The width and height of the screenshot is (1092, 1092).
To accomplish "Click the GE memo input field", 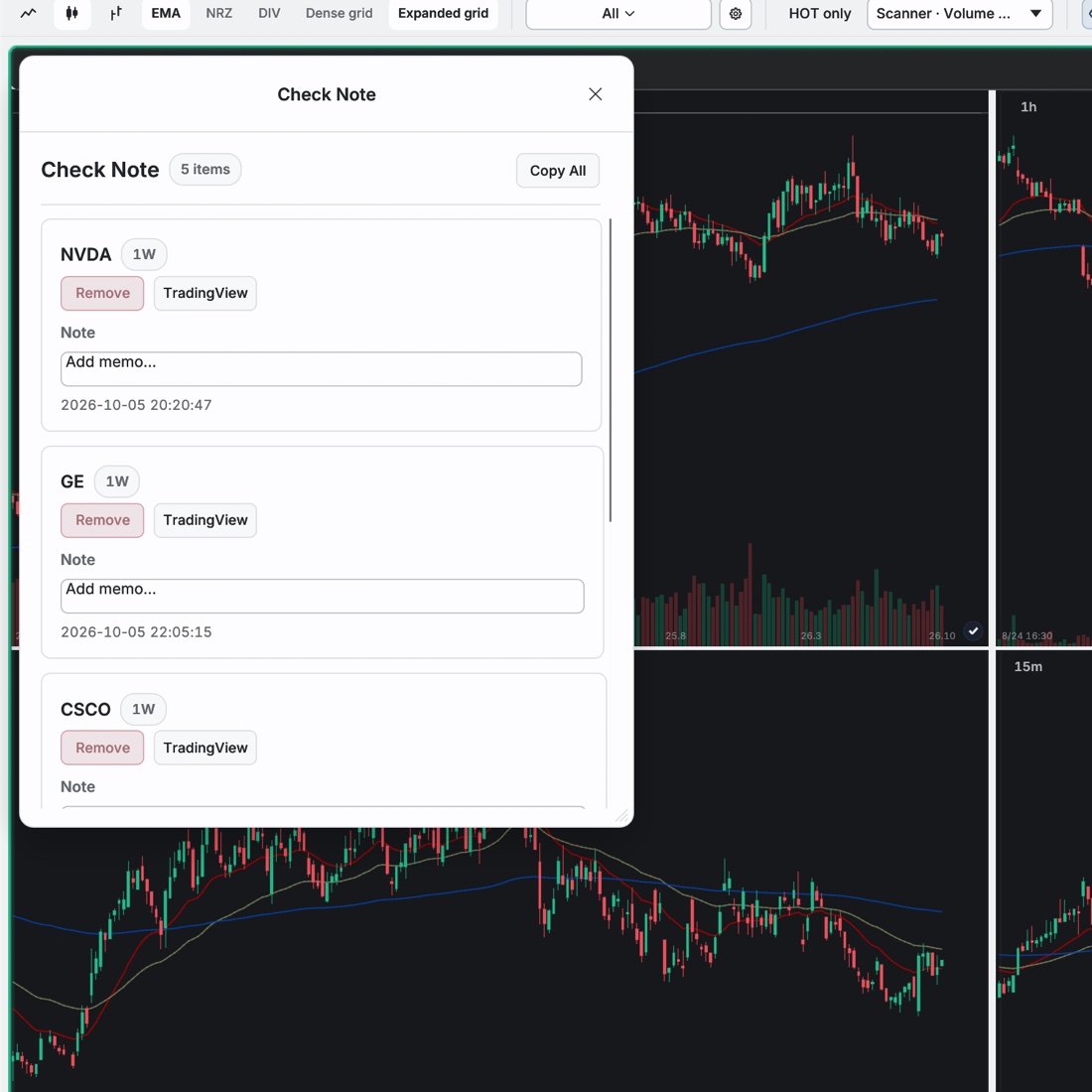I will coord(323,597).
